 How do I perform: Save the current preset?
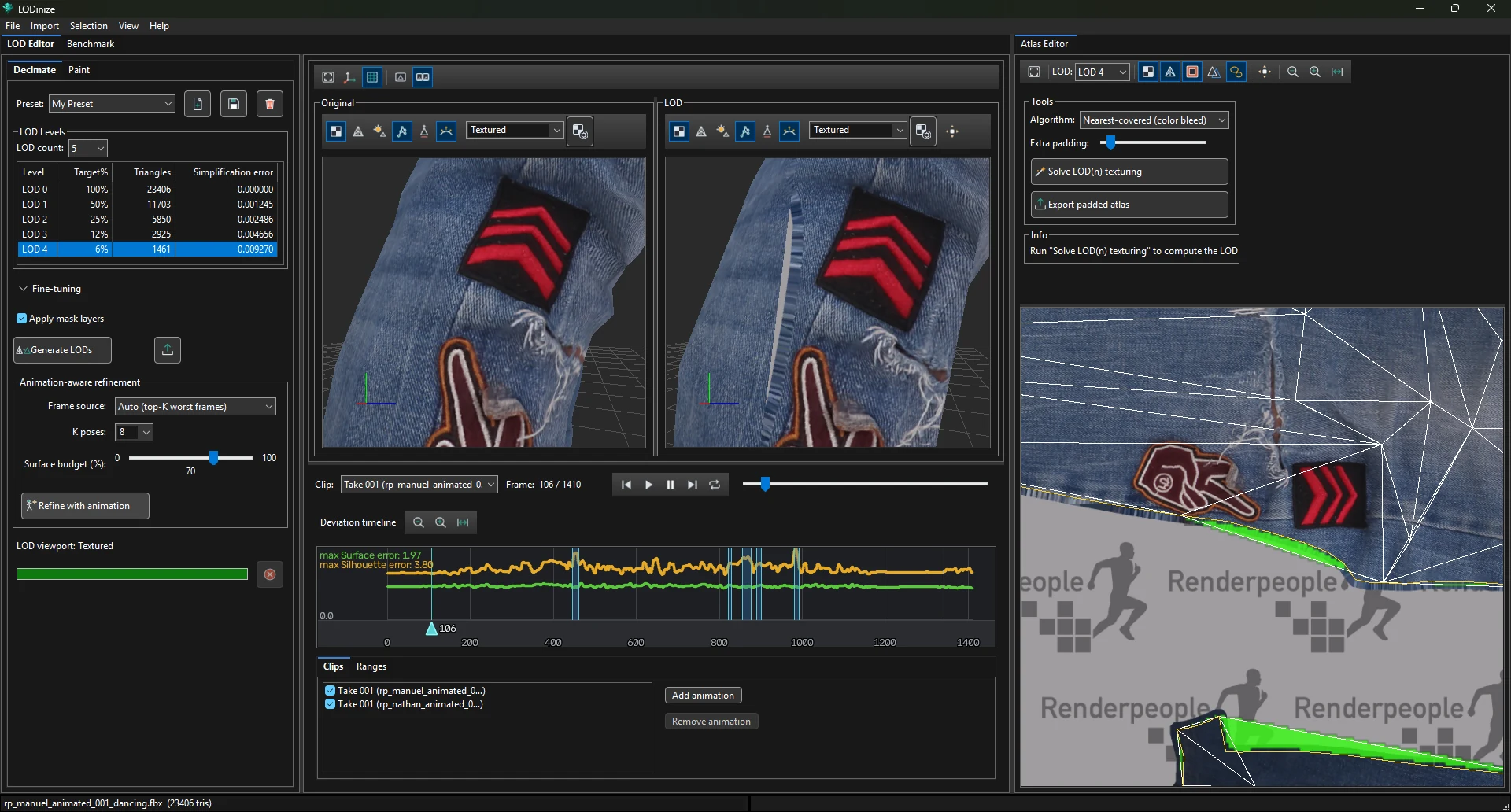click(x=234, y=104)
